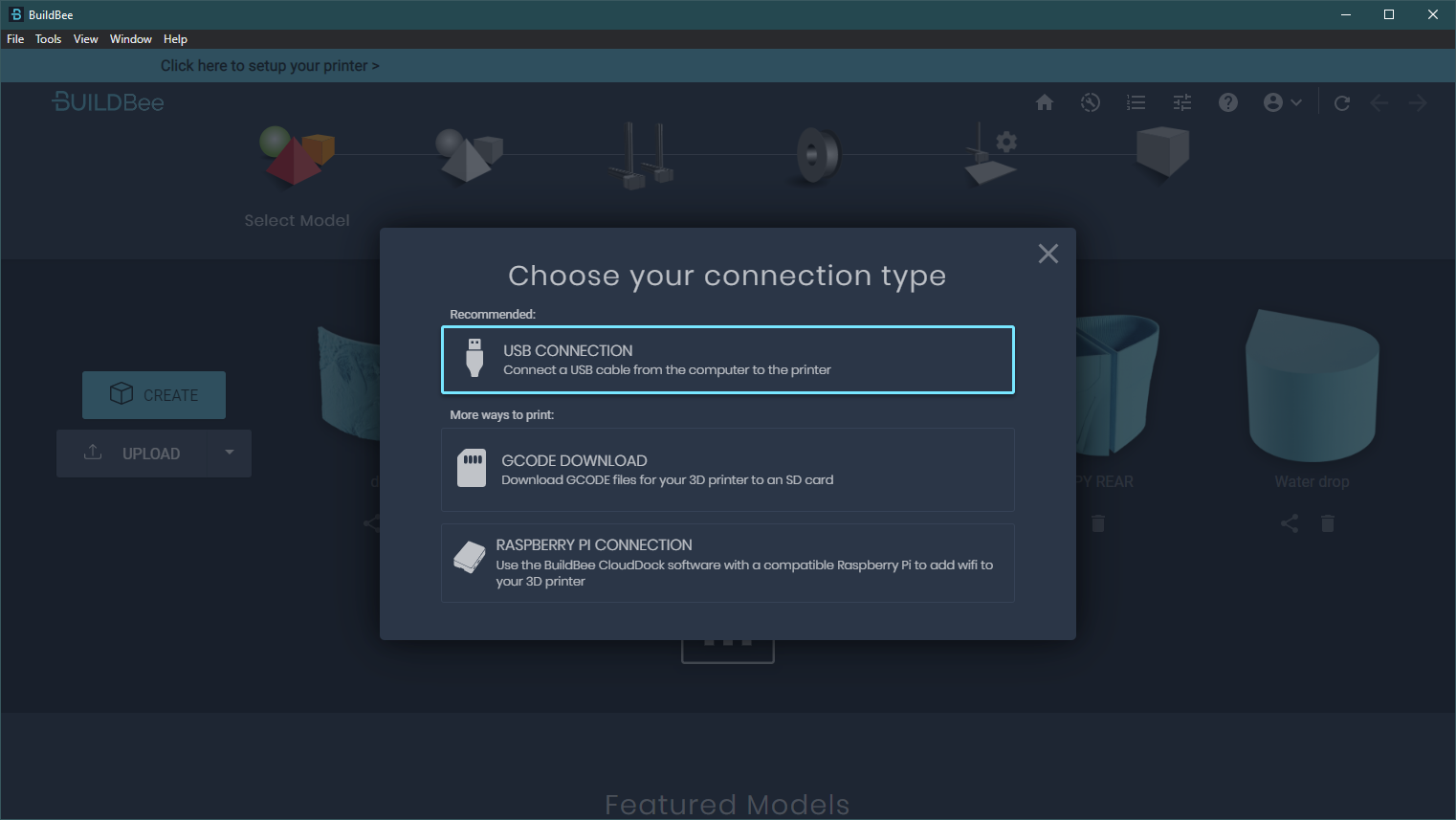Click the filament spool step icon
The image size is (1456, 820).
pyautogui.click(x=818, y=154)
